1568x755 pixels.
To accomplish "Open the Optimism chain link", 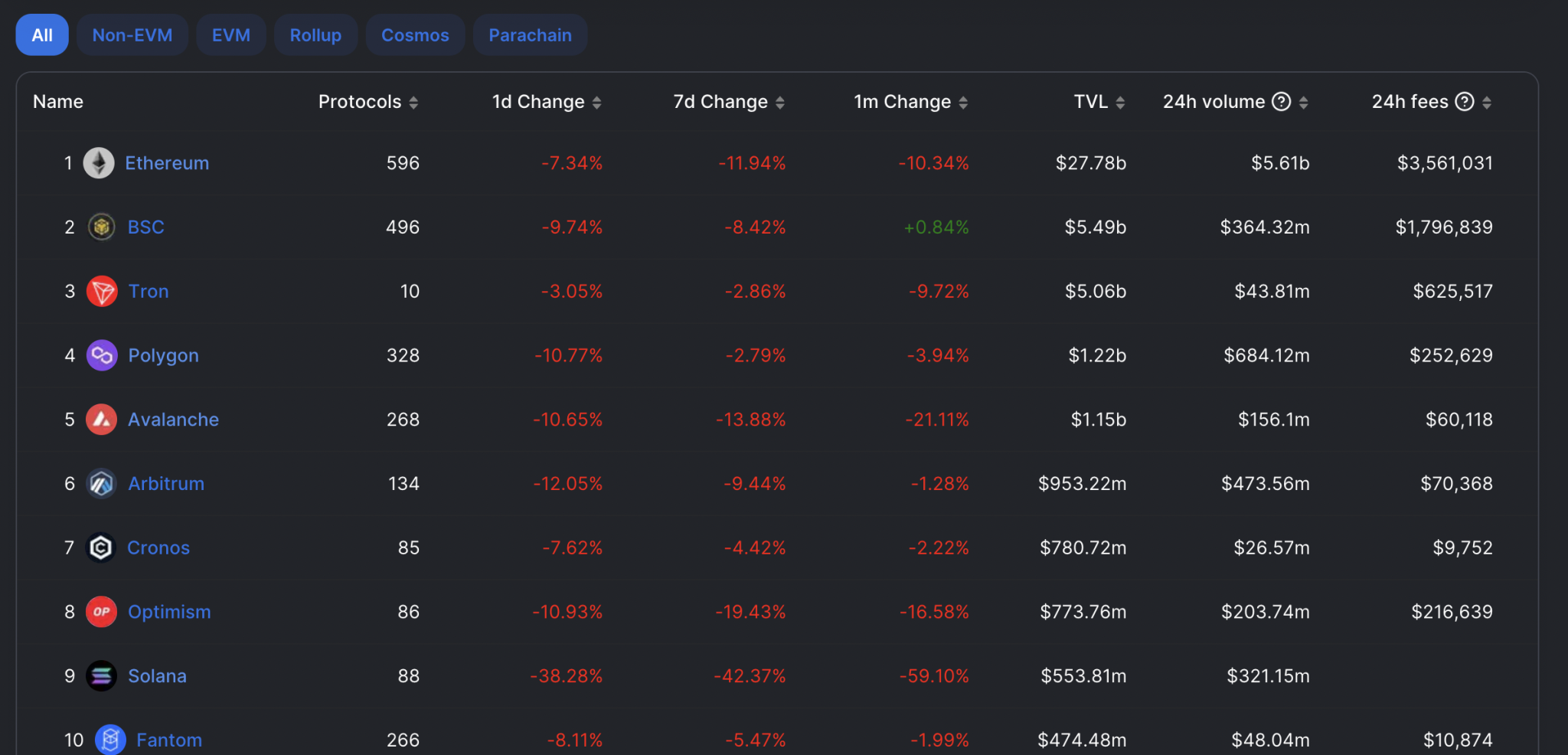I will coord(169,612).
